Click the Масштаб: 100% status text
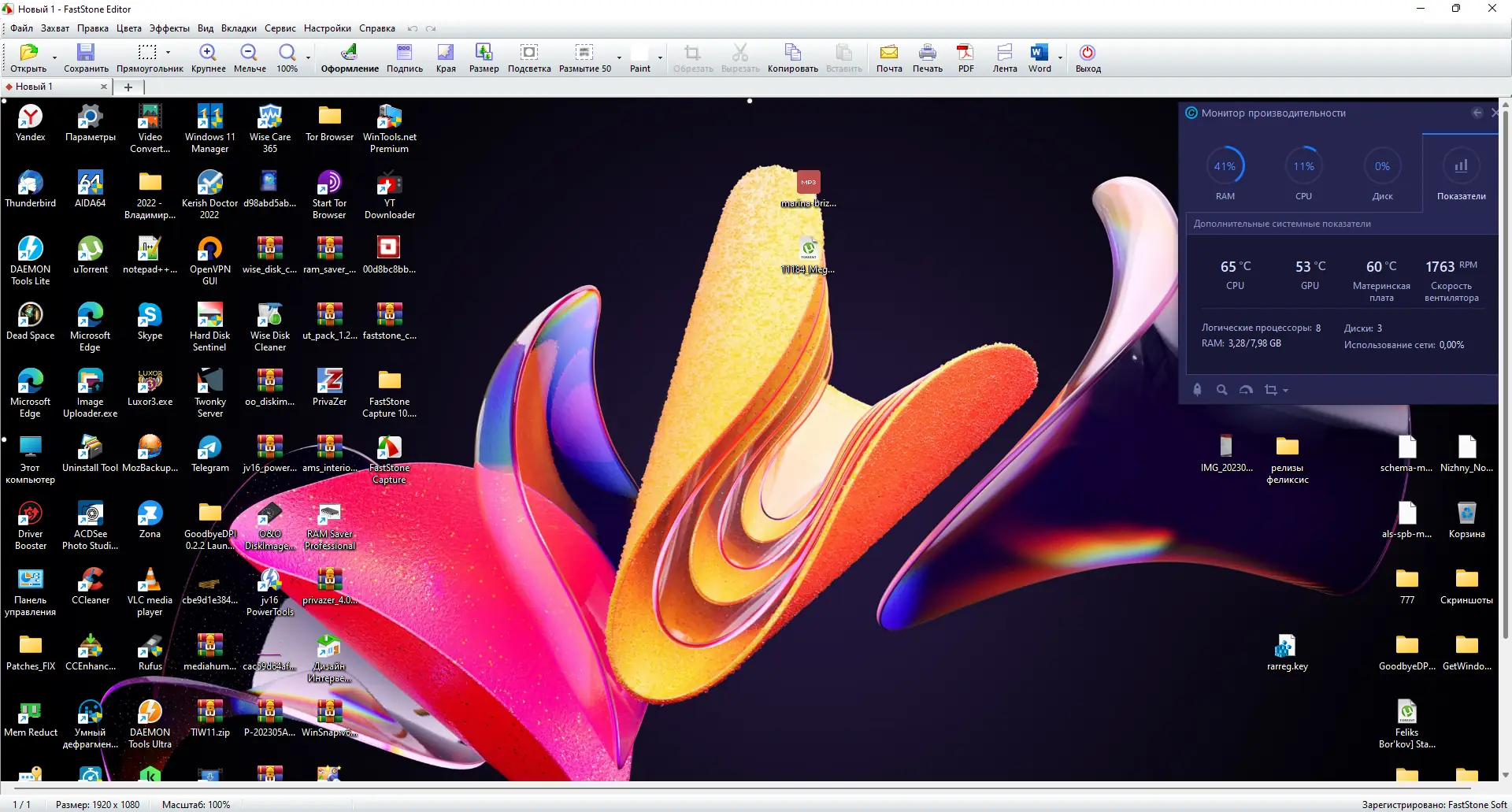The height and width of the screenshot is (812, 1512). [196, 805]
